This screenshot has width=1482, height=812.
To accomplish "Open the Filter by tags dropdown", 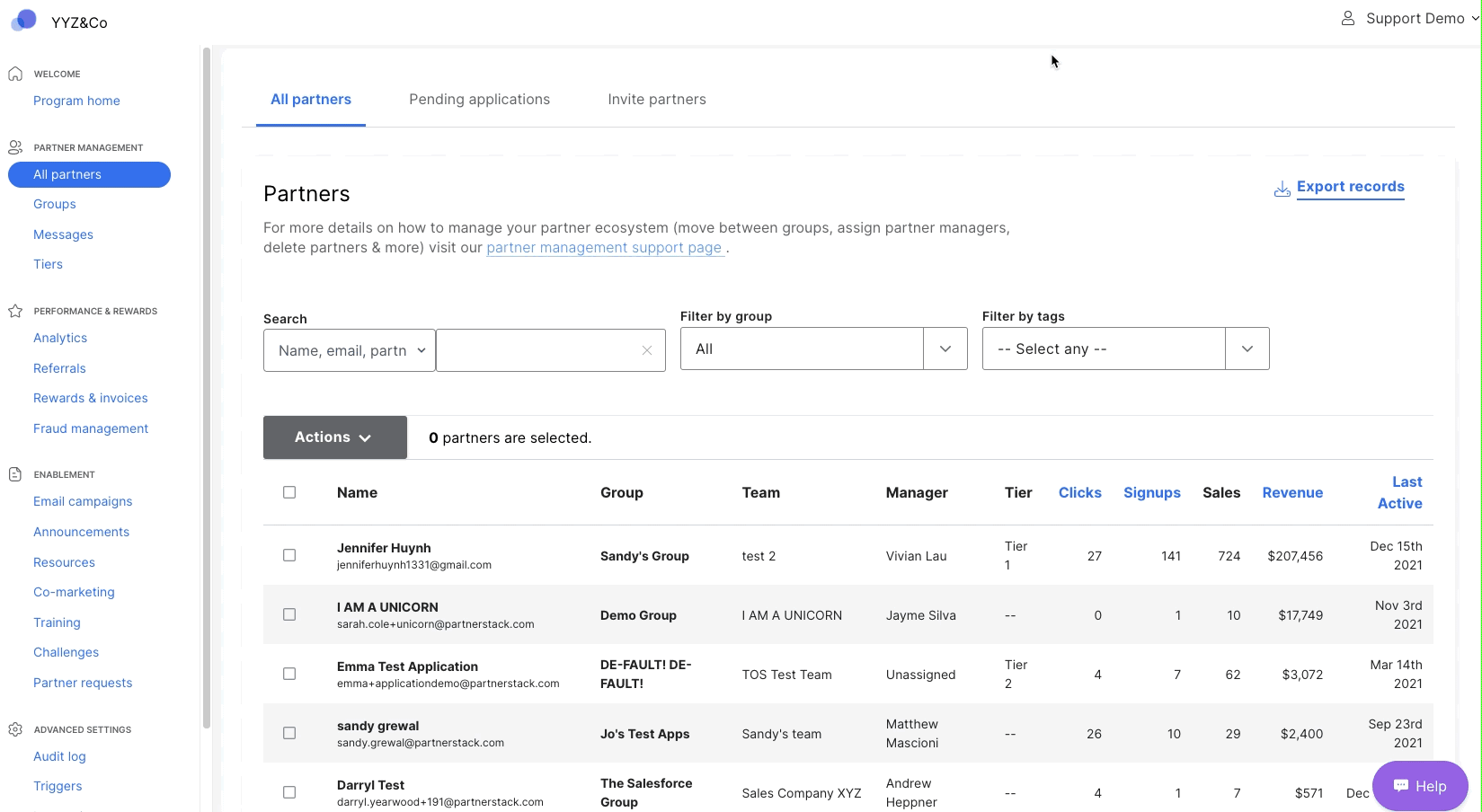I will [x=1125, y=349].
